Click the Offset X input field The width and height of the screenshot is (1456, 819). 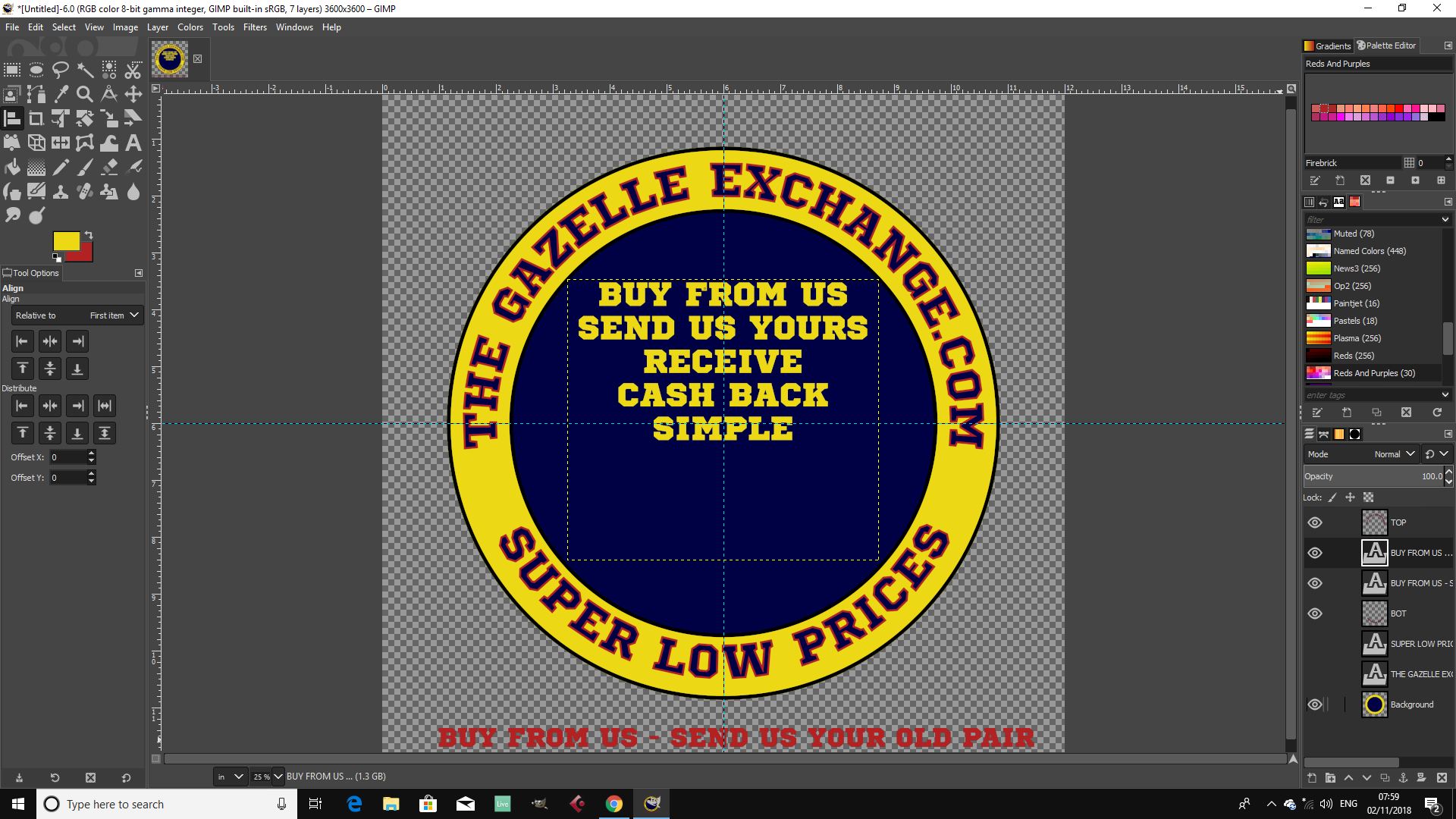point(68,457)
